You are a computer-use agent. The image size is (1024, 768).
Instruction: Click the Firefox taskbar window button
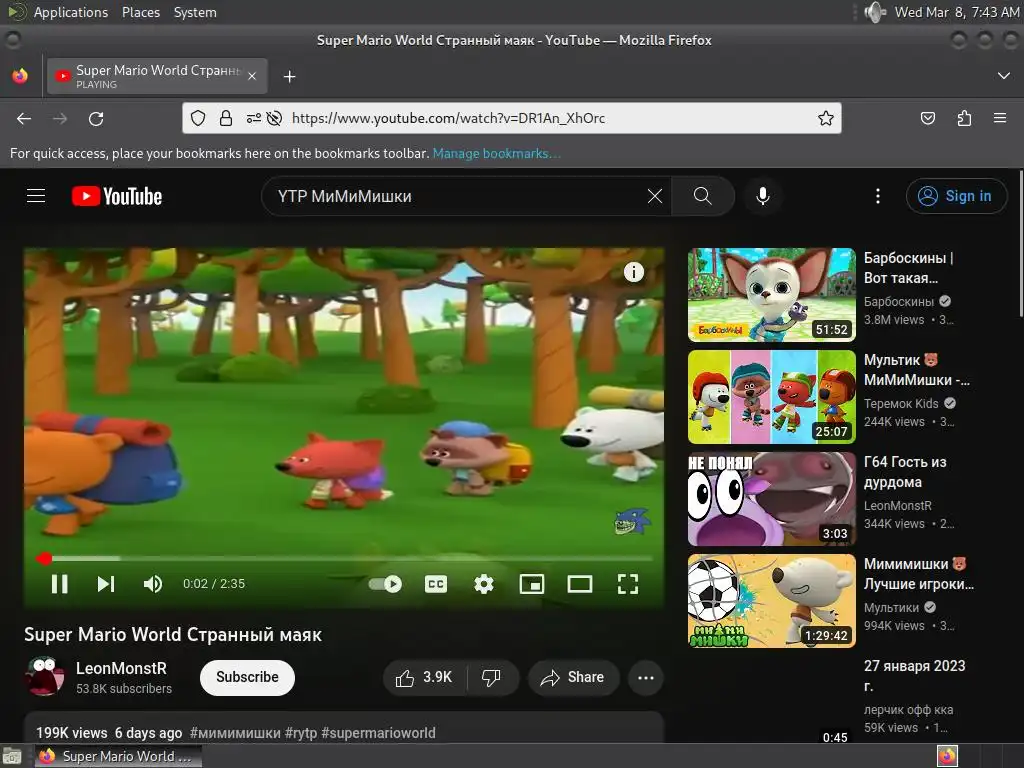118,756
